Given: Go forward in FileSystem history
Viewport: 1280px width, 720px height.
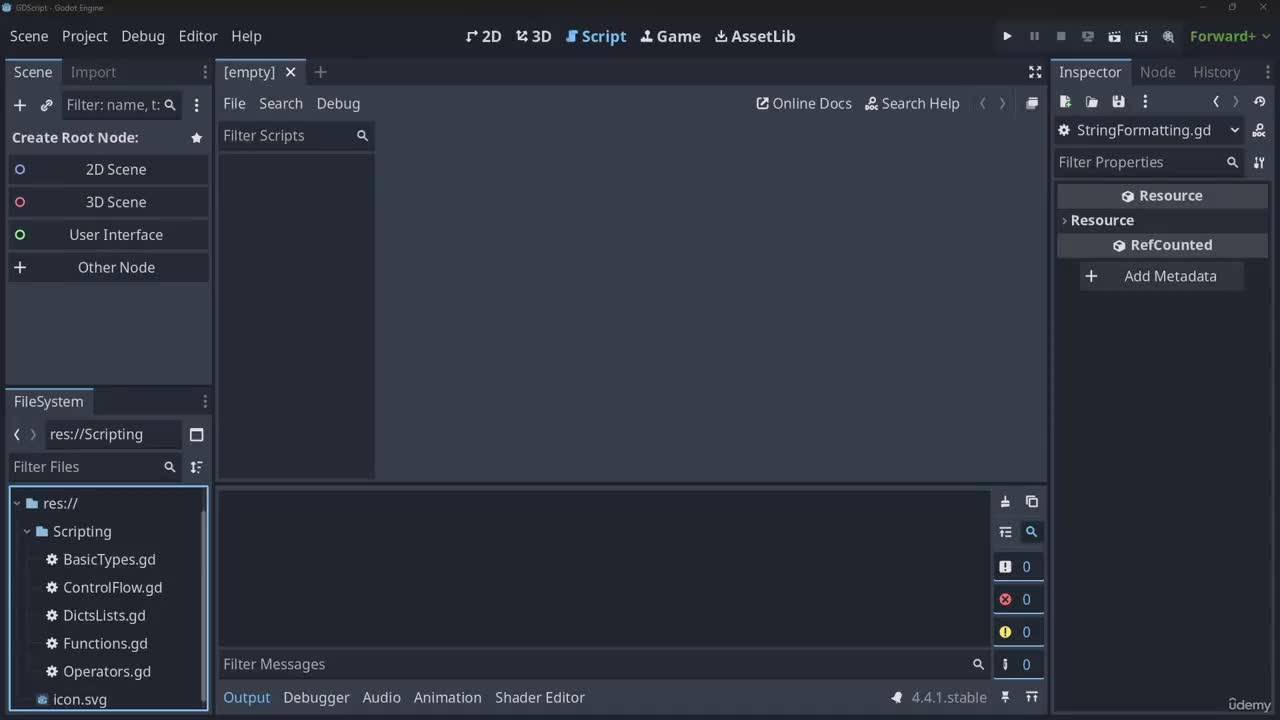Looking at the screenshot, I should (33, 434).
